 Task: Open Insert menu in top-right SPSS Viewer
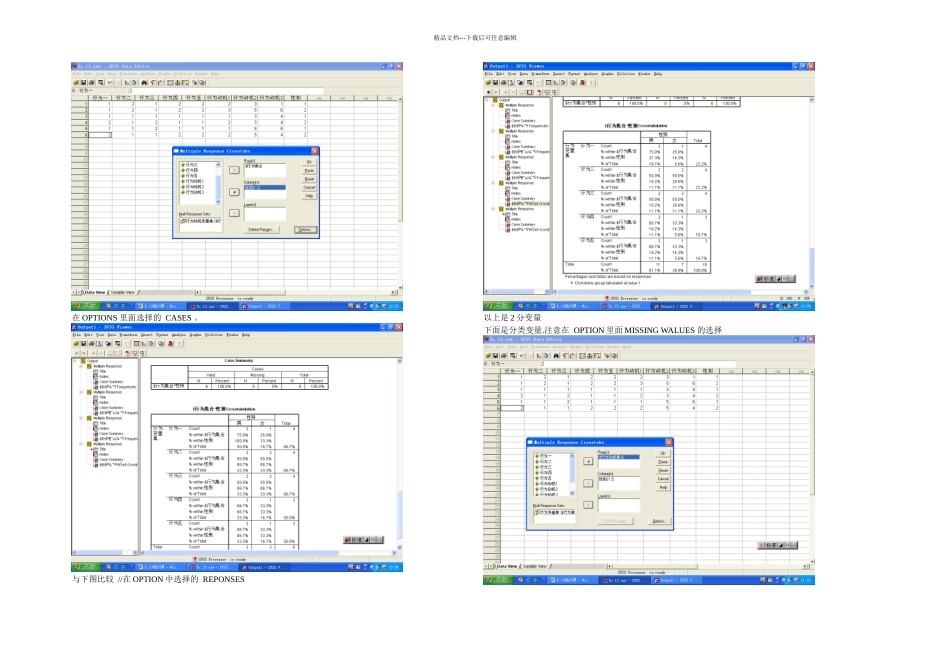tap(559, 74)
